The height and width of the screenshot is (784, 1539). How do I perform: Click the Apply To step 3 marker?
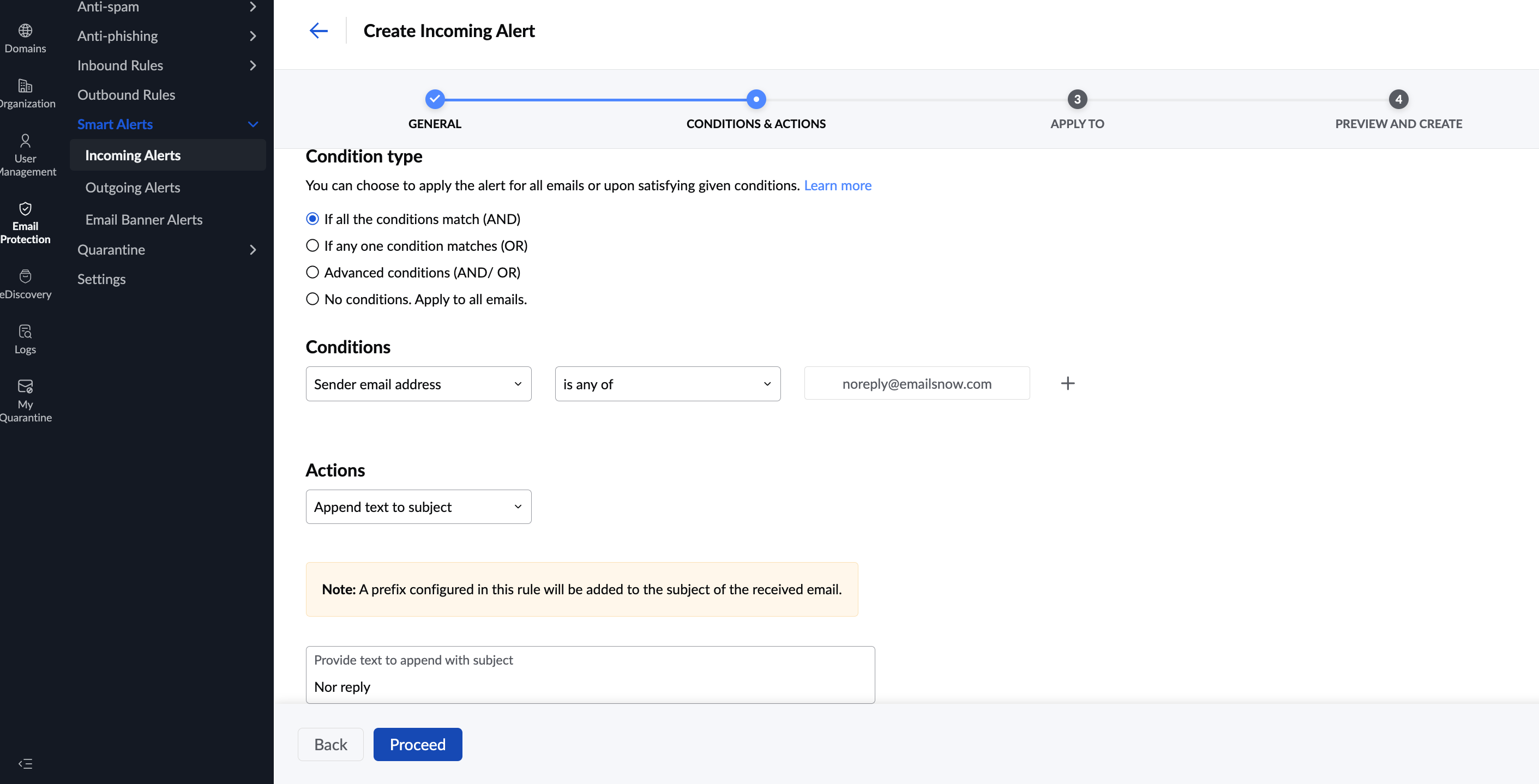1077,99
